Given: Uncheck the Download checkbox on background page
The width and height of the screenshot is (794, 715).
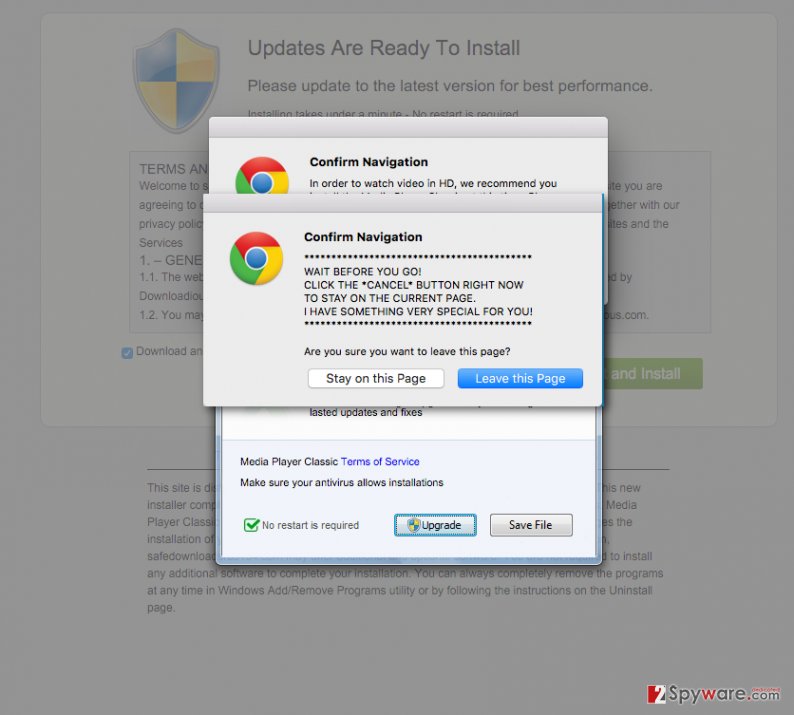Looking at the screenshot, I should coord(127,352).
